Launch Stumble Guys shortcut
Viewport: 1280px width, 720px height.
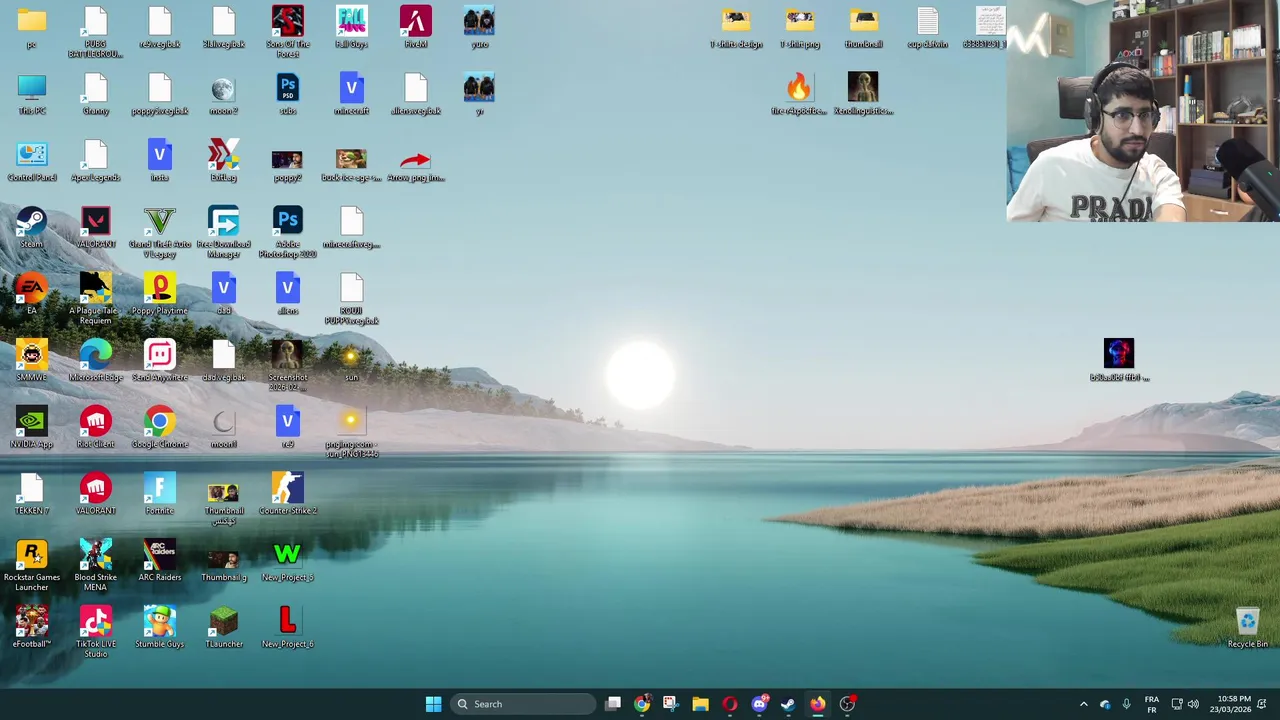click(159, 627)
